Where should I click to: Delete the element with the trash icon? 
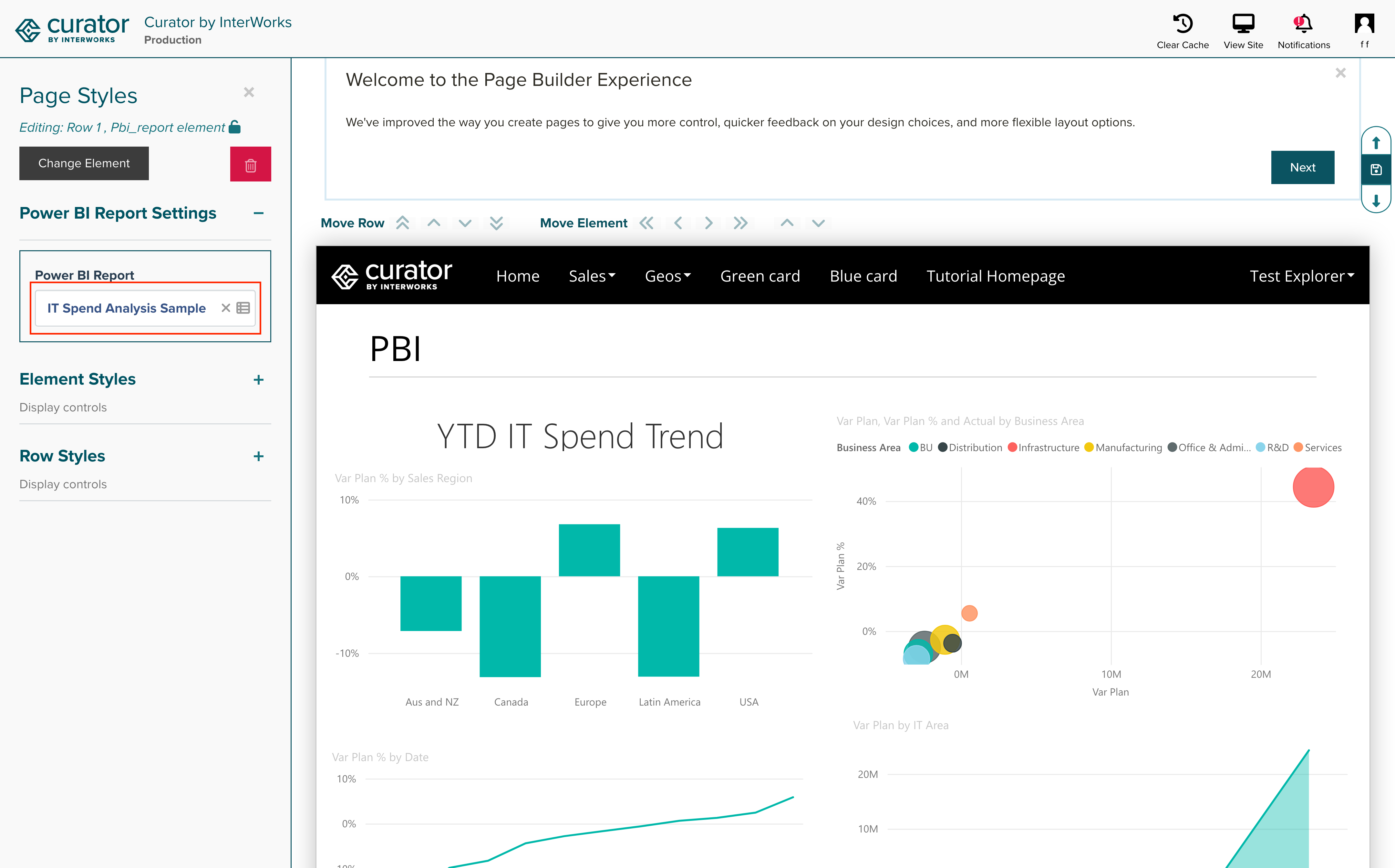pos(250,164)
